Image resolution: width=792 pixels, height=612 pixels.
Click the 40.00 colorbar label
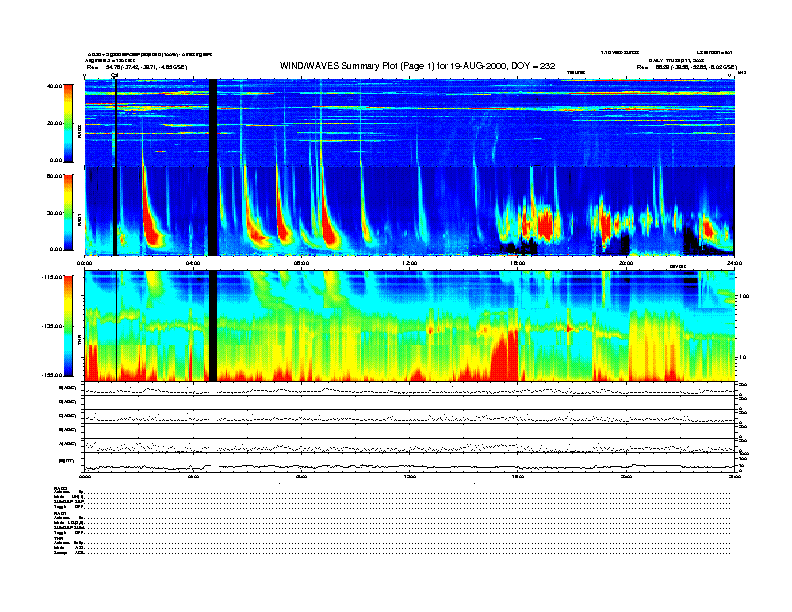55,86
